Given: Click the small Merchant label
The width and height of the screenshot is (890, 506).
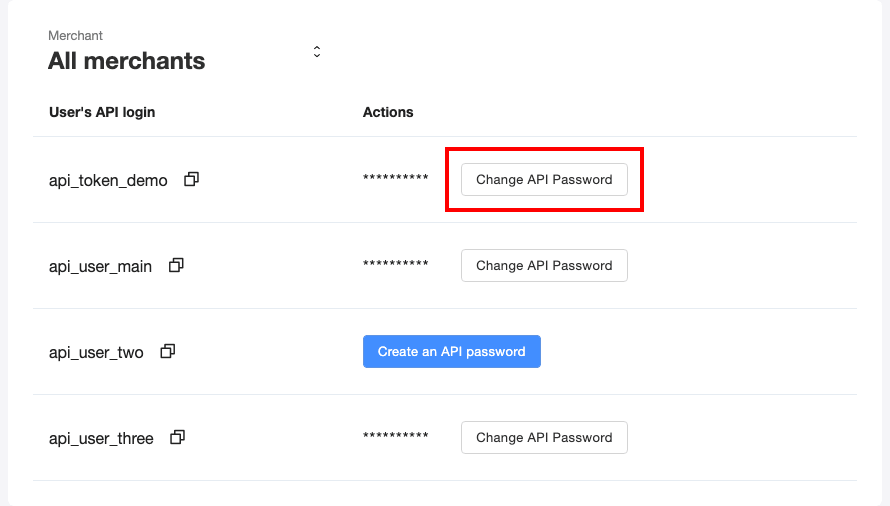Looking at the screenshot, I should [76, 36].
